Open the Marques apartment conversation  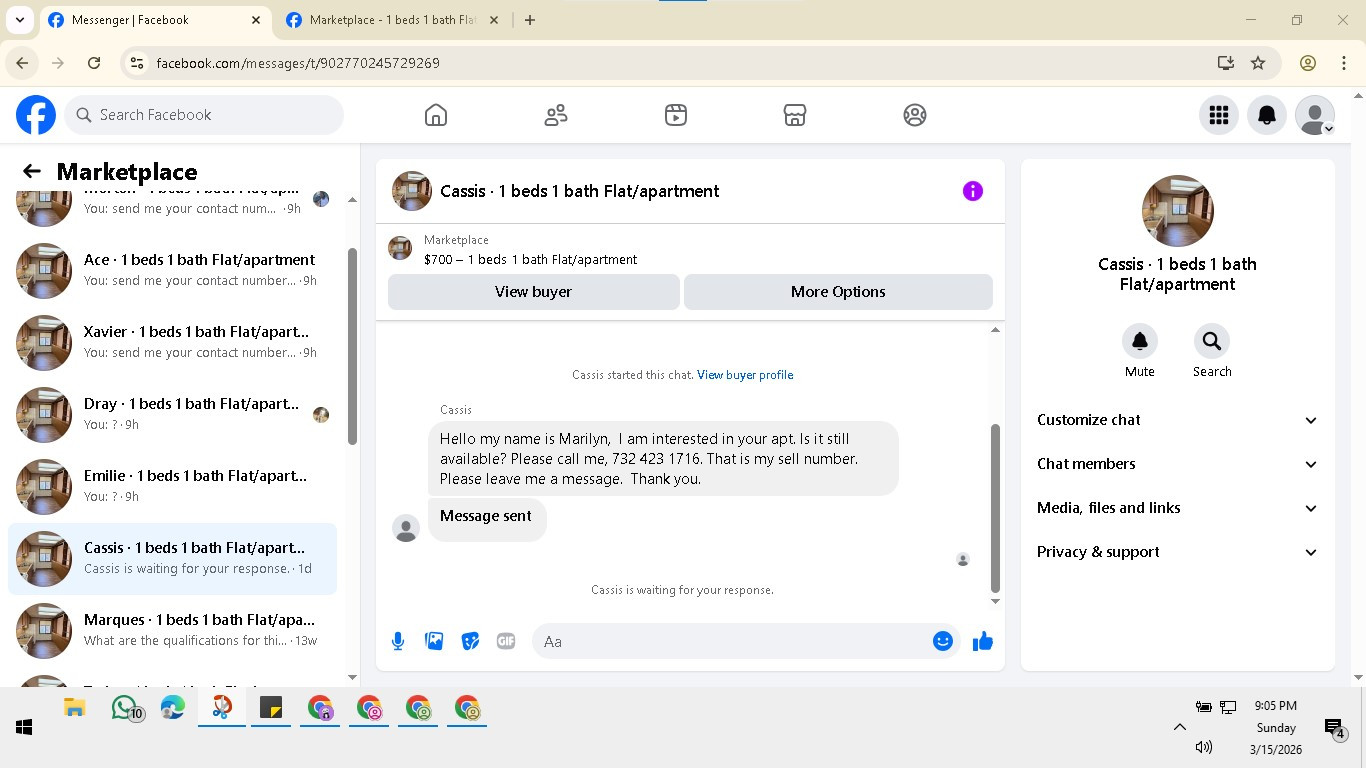tap(172, 630)
